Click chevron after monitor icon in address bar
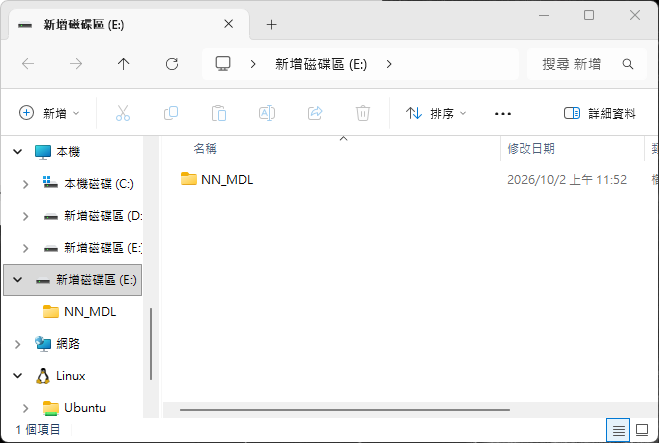The width and height of the screenshot is (659, 443). point(253,64)
